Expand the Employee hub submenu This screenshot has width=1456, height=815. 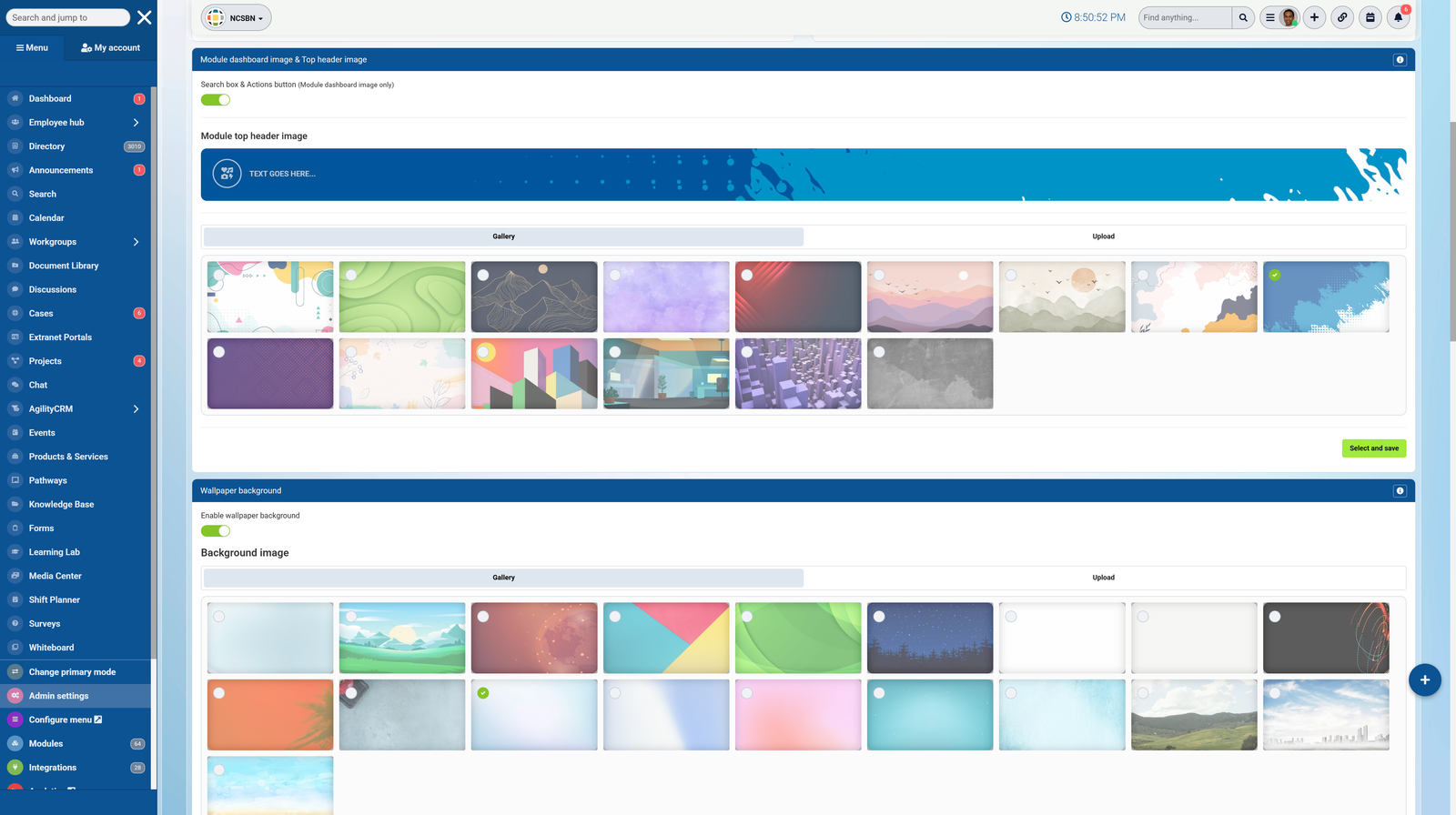click(136, 123)
